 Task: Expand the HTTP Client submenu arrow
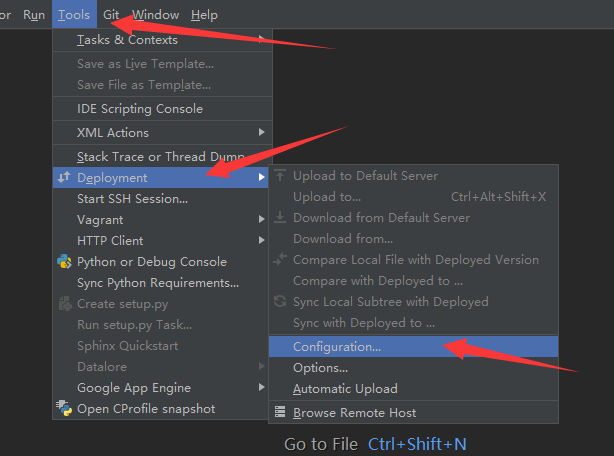pos(262,240)
